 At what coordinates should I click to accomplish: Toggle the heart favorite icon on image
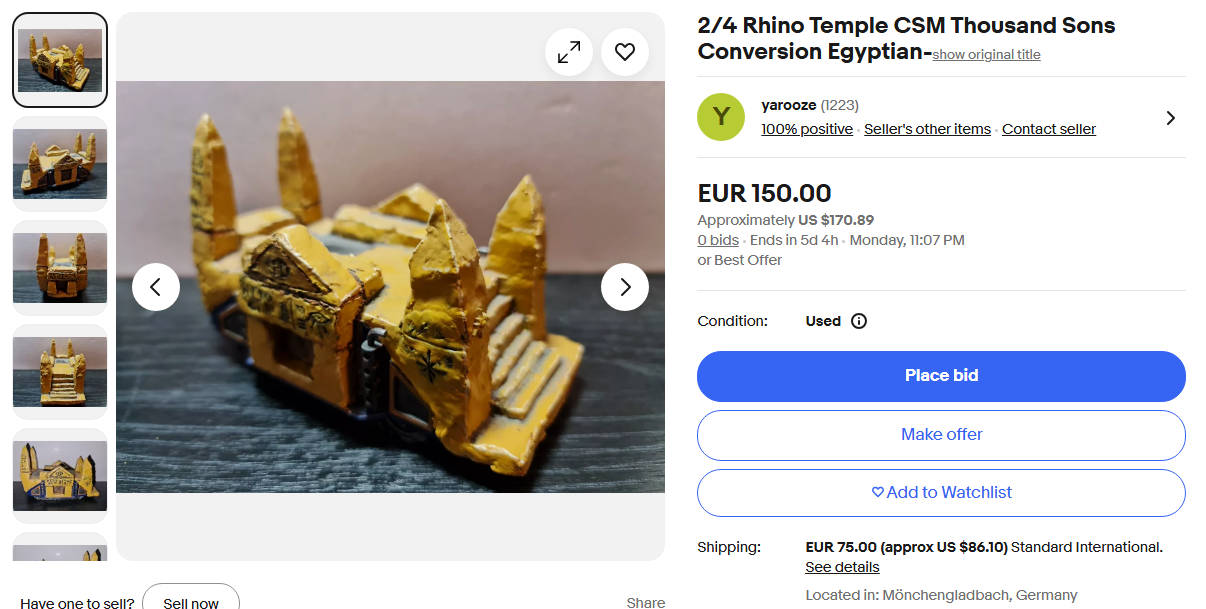point(625,52)
